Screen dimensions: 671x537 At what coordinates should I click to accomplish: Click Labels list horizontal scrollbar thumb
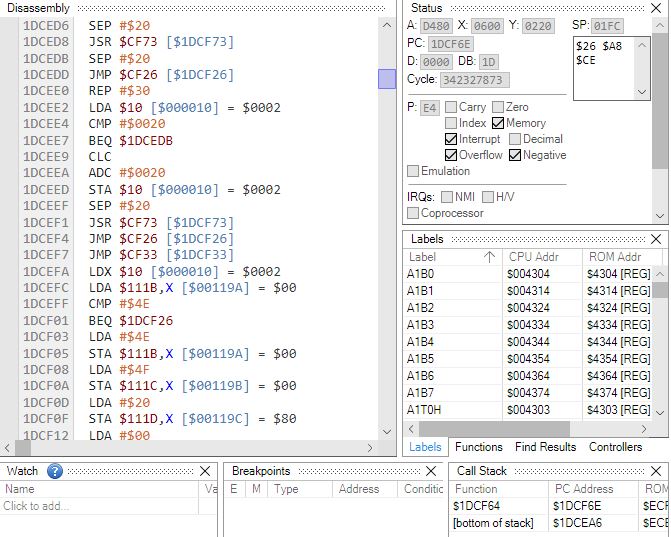point(494,429)
